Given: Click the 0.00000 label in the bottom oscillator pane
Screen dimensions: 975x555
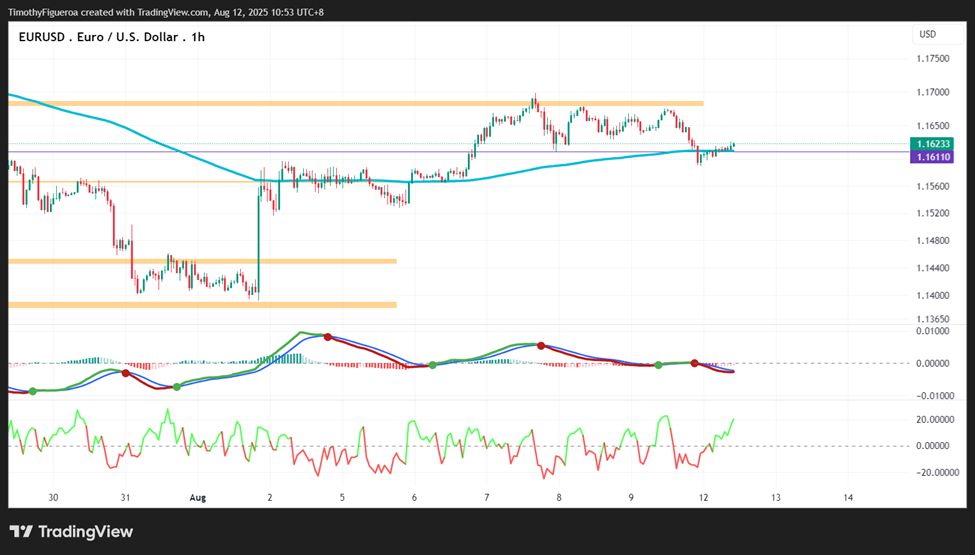Looking at the screenshot, I should pos(933,446).
